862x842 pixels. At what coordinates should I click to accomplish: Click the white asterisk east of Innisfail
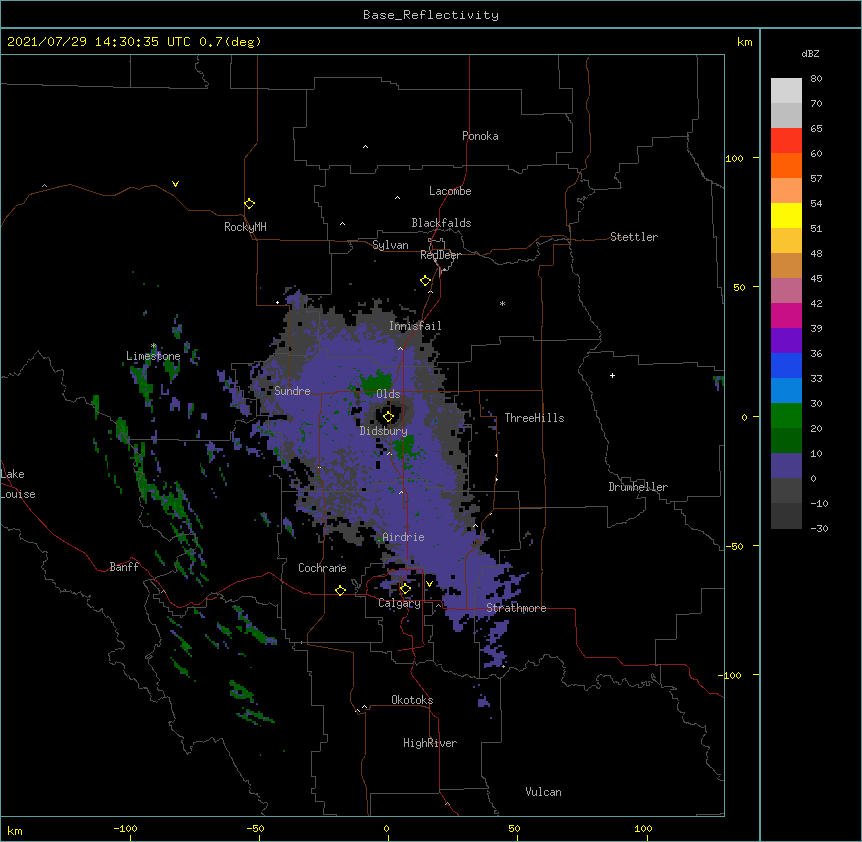[502, 303]
